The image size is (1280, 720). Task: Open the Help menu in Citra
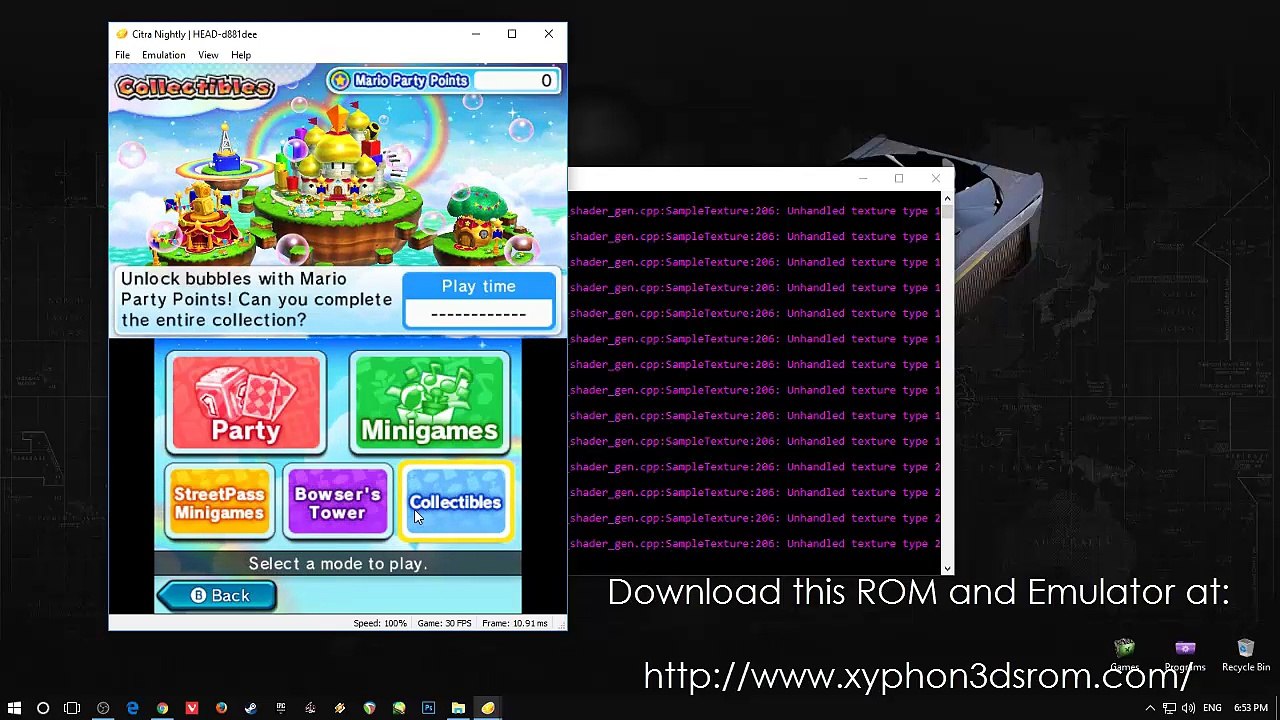tap(241, 55)
